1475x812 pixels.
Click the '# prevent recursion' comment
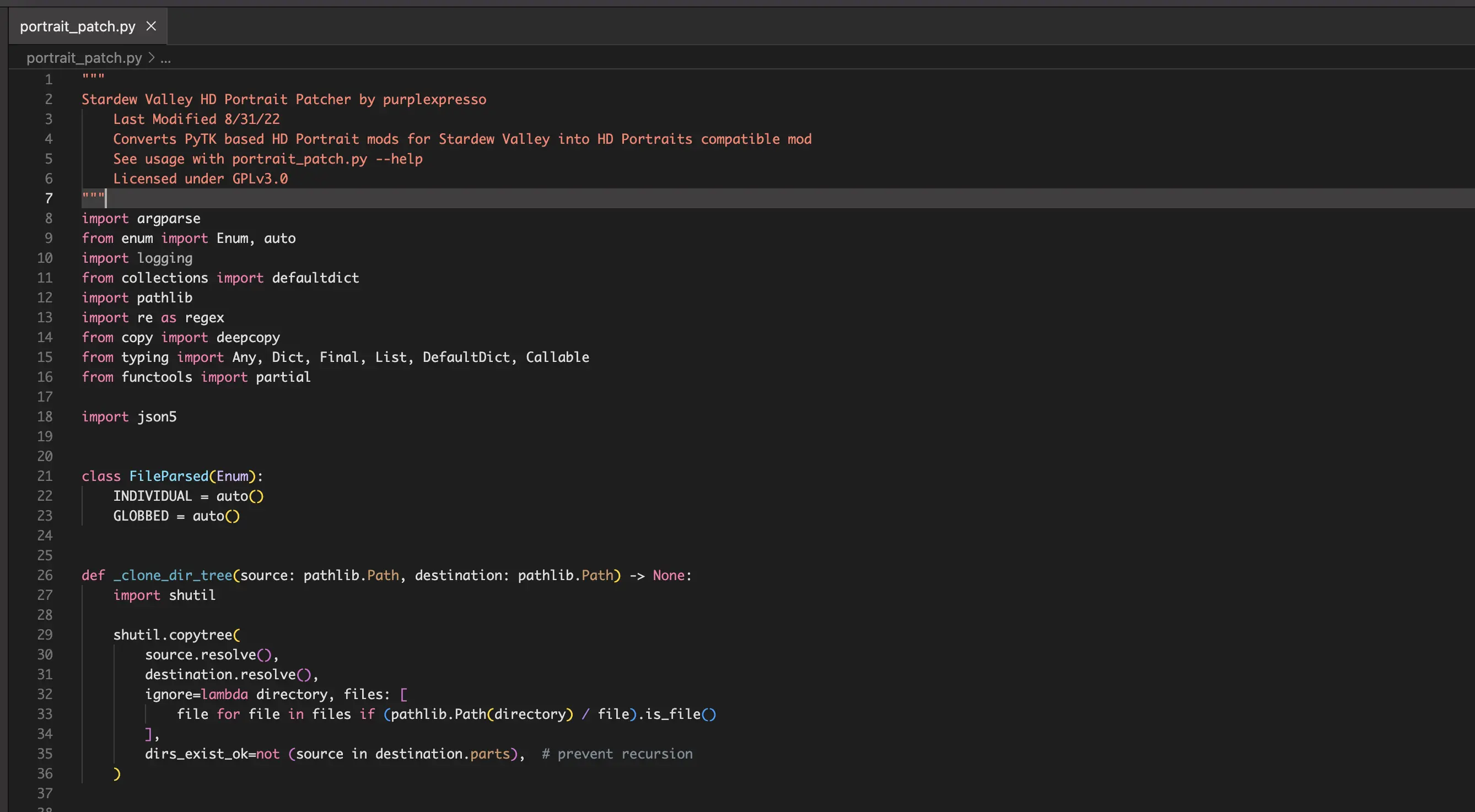[617, 754]
